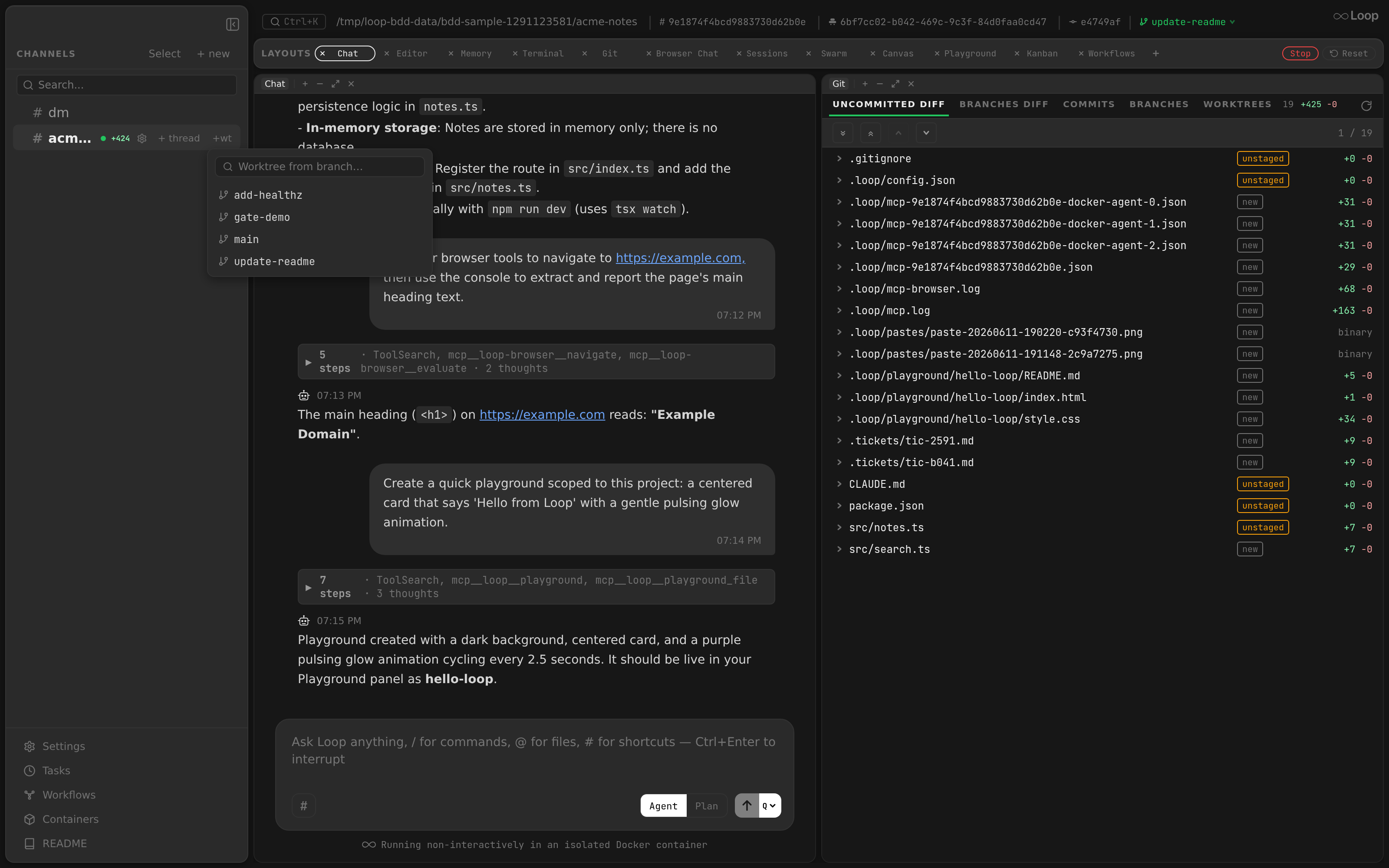The width and height of the screenshot is (1389, 868).
Task: Open model dropdown next to send button
Action: (770, 806)
